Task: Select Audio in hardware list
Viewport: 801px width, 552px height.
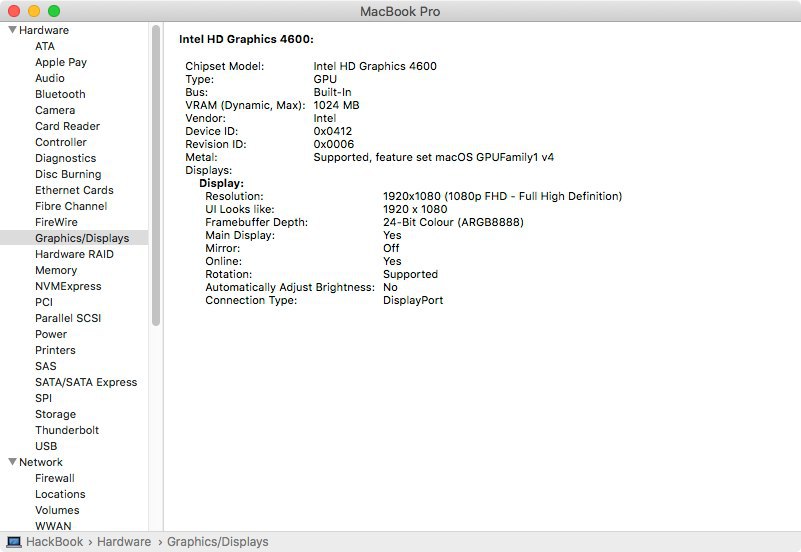Action: click(50, 78)
